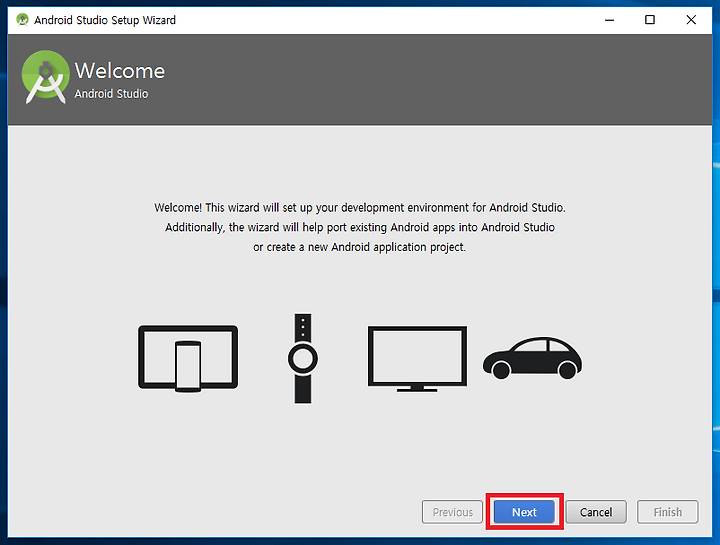720x545 pixels.
Task: Click the car auto illustration
Action: tap(532, 359)
